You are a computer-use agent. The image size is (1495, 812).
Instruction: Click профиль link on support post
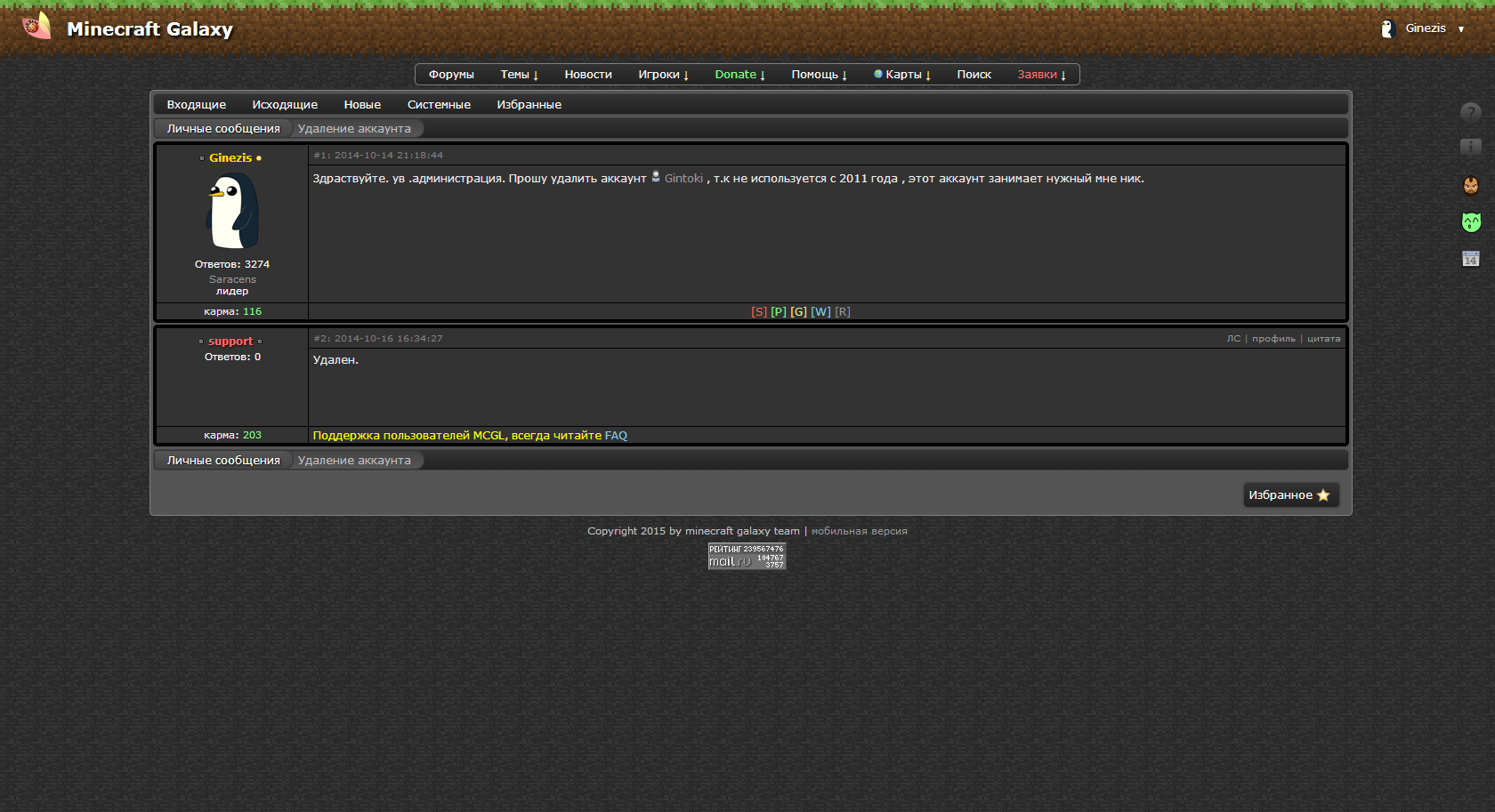click(x=1273, y=338)
